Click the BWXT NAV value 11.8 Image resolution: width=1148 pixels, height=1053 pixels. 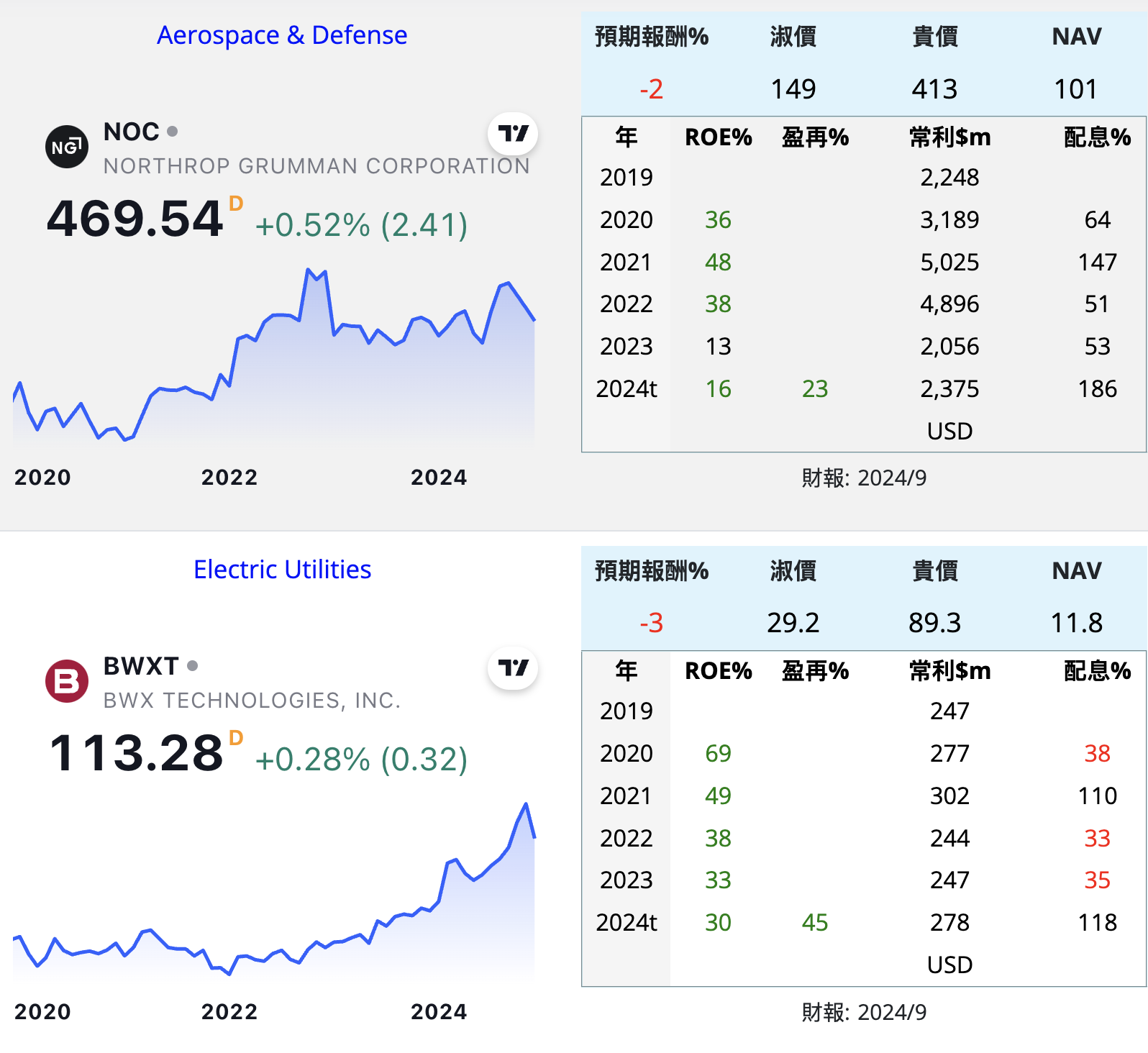coord(1077,623)
